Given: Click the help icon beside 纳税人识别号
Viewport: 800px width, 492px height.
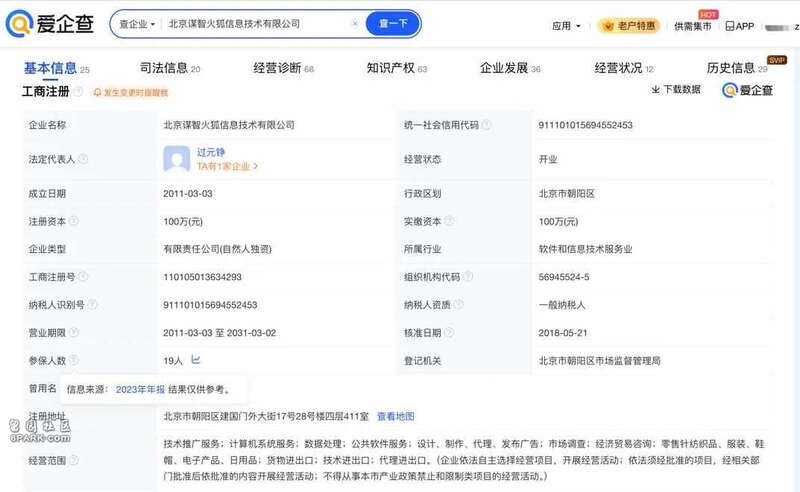Looking at the screenshot, I should (92, 305).
